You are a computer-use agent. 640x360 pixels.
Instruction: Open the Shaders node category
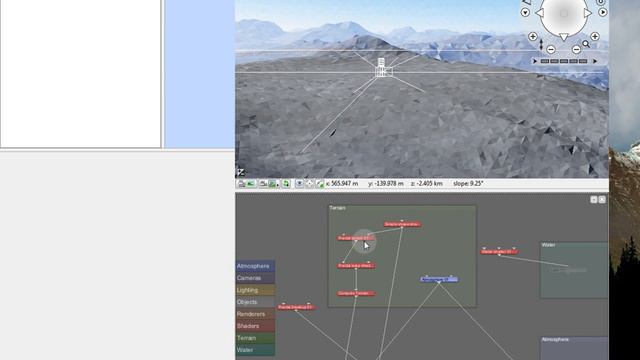(x=255, y=326)
